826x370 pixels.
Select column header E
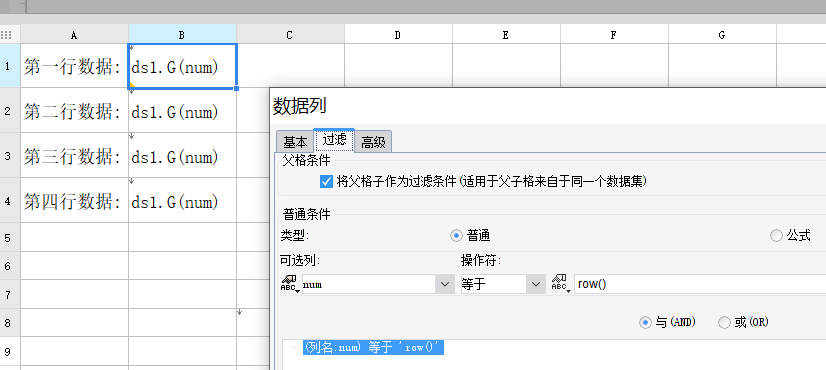tap(506, 35)
